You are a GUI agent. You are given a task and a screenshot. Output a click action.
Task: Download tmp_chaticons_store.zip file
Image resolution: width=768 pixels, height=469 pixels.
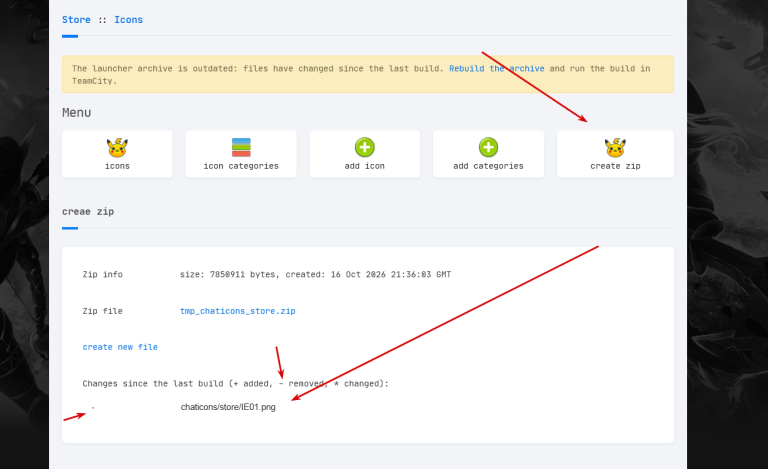(x=238, y=311)
